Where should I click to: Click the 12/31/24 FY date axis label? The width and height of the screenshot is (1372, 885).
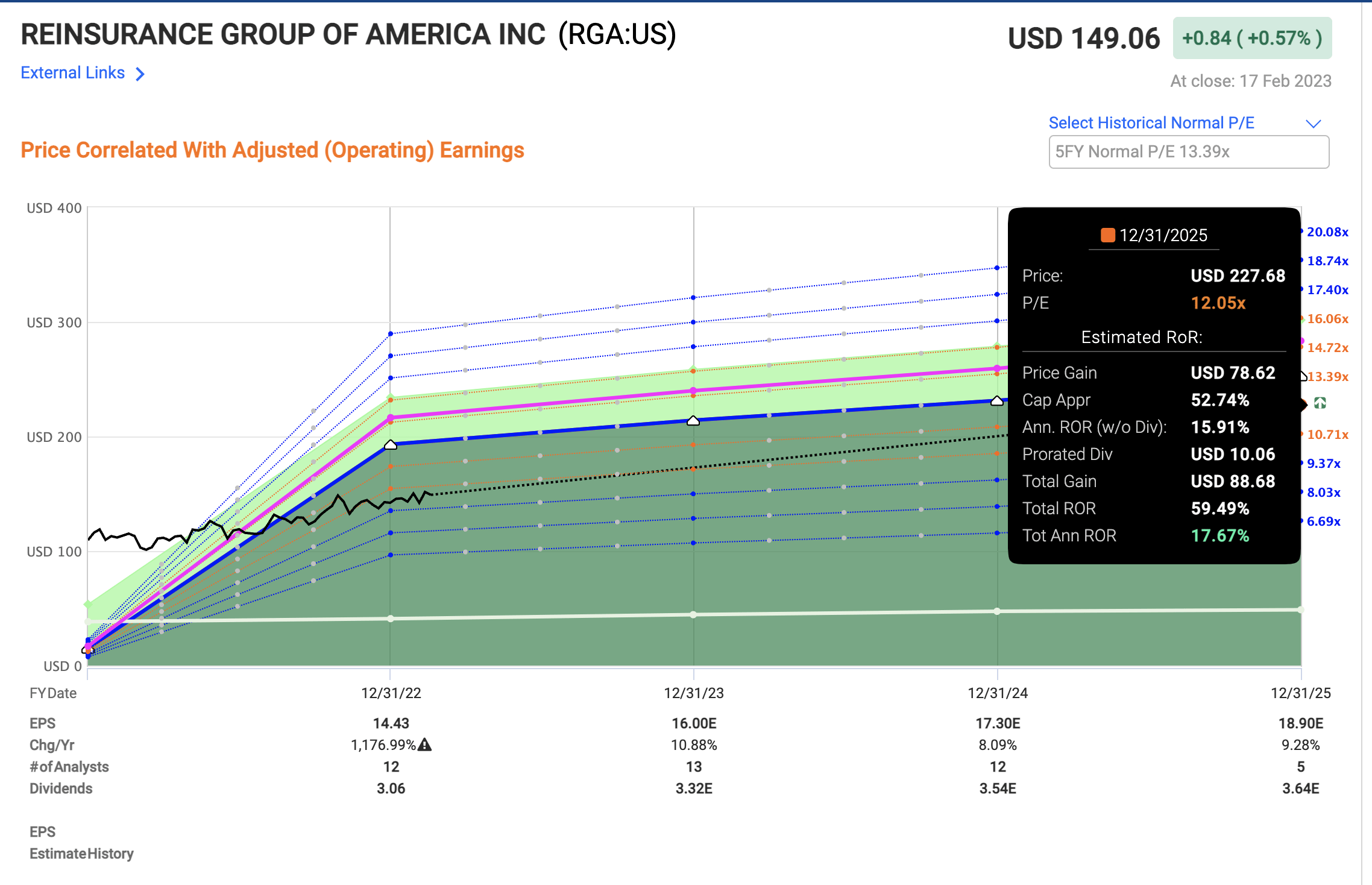pyautogui.click(x=998, y=693)
